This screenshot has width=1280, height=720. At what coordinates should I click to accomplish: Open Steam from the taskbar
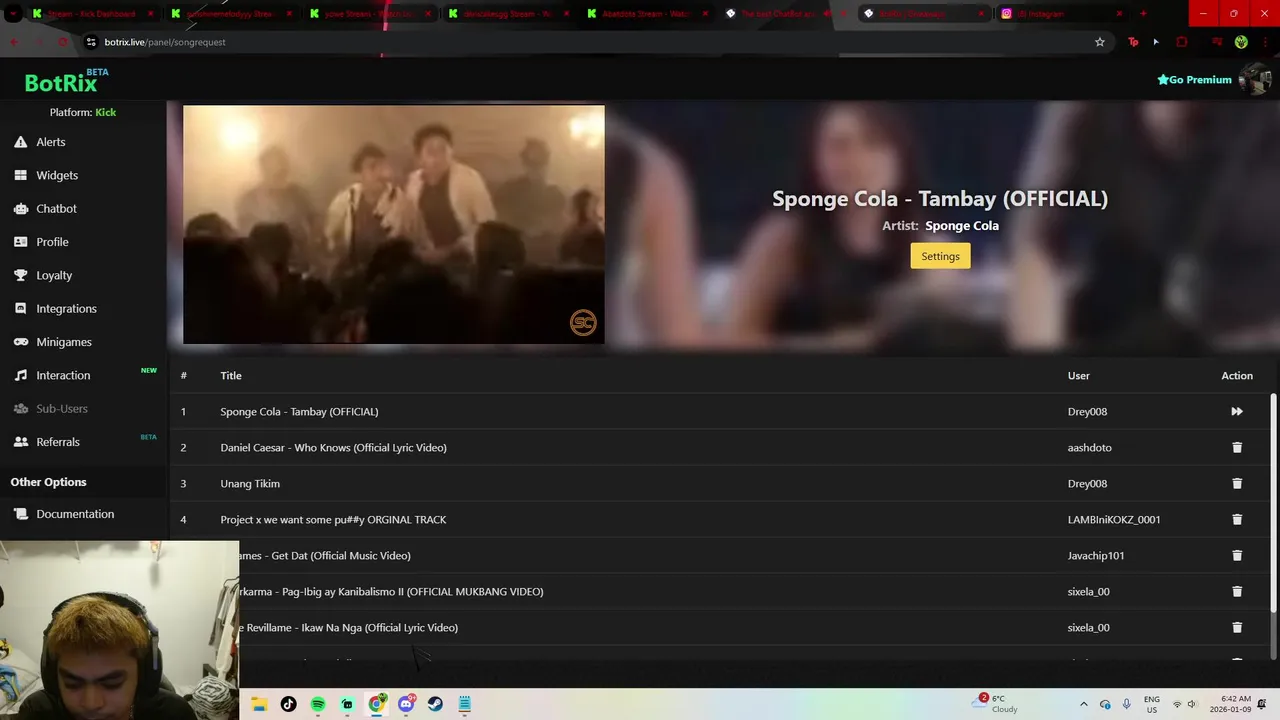435,704
